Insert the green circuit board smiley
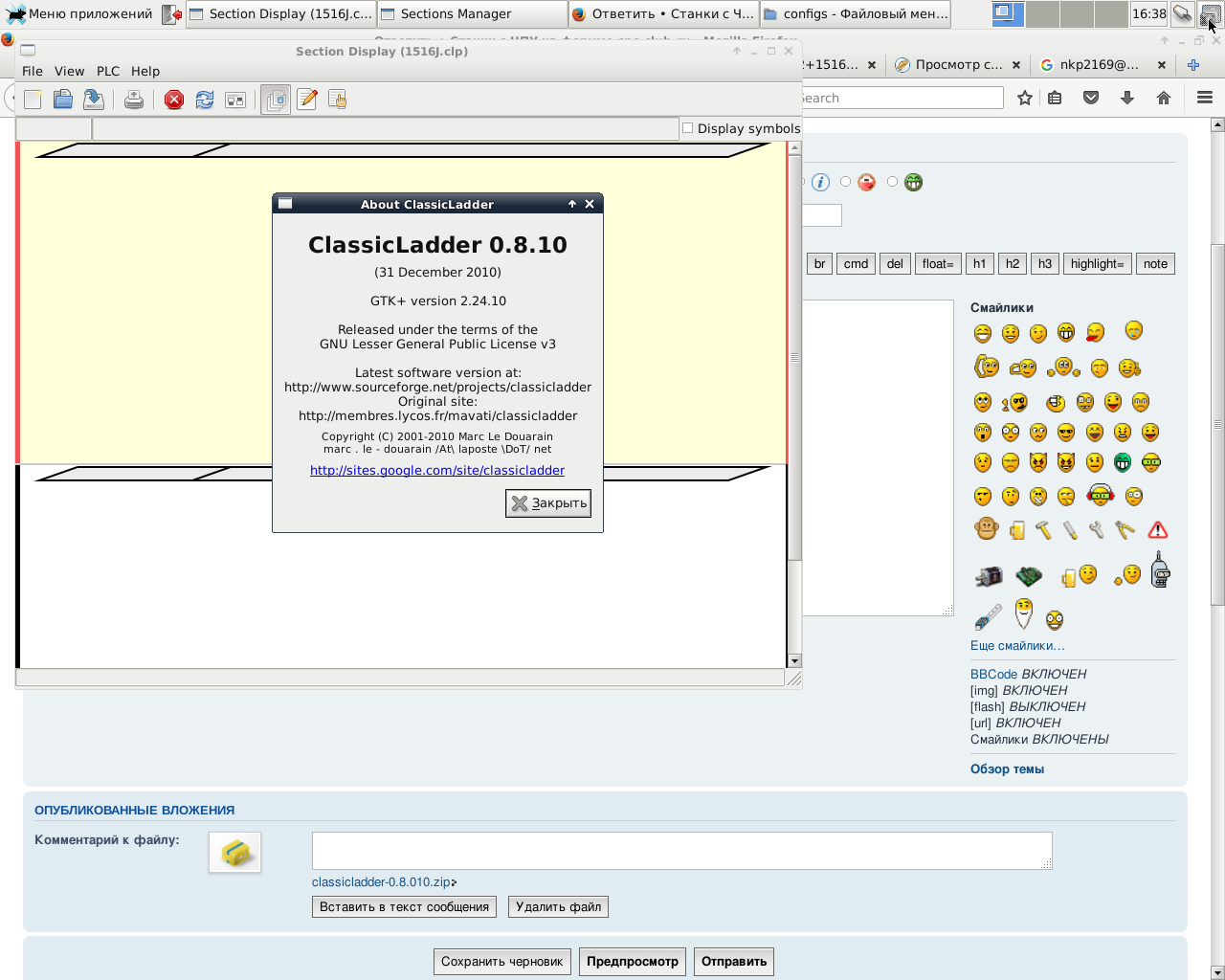 (x=1029, y=575)
